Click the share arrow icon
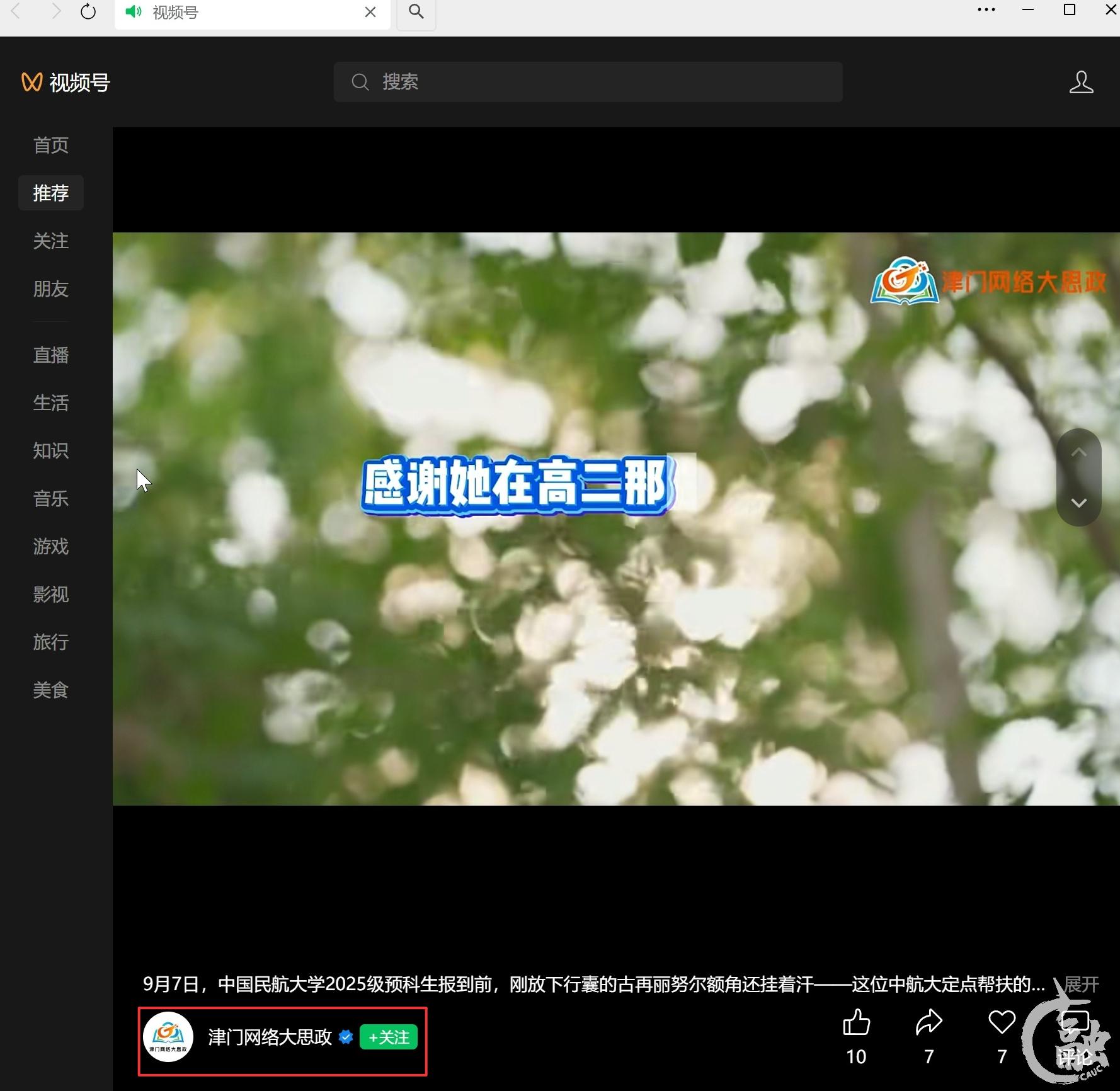This screenshot has width=1120, height=1091. 929,1023
